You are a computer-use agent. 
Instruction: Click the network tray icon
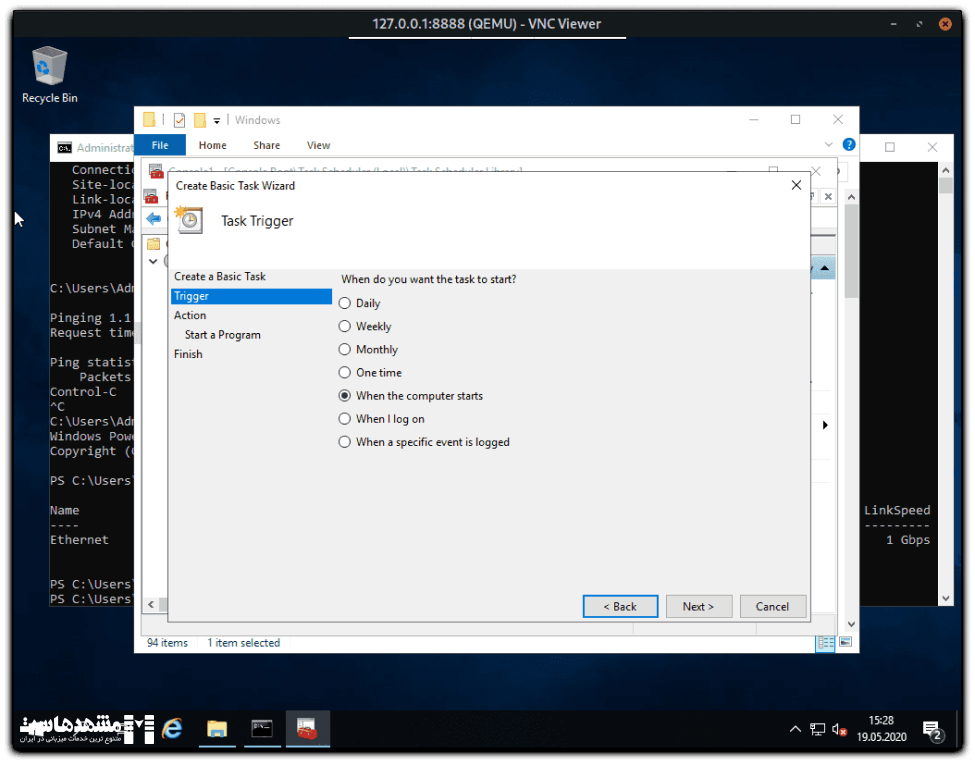817,730
